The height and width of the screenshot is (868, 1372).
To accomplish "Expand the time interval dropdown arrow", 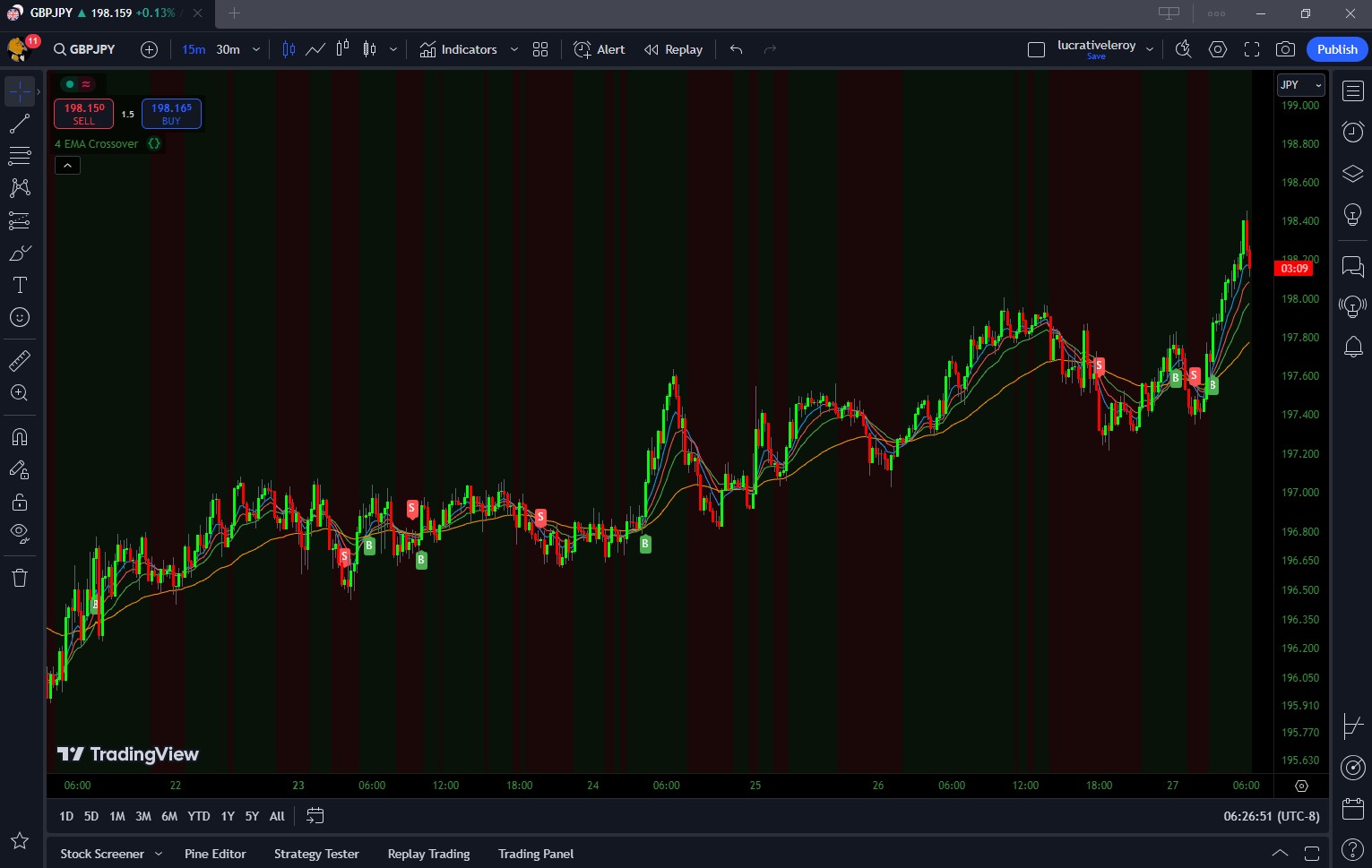I will [x=256, y=49].
